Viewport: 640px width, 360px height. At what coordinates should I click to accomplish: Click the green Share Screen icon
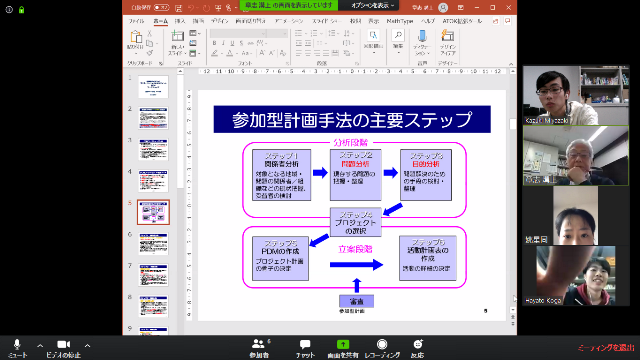tap(343, 344)
